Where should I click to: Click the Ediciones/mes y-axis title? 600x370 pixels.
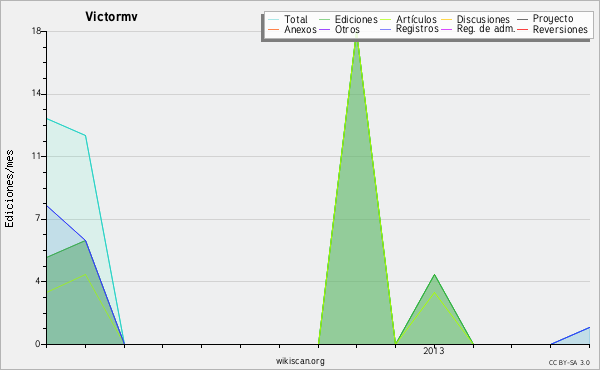click(9, 189)
